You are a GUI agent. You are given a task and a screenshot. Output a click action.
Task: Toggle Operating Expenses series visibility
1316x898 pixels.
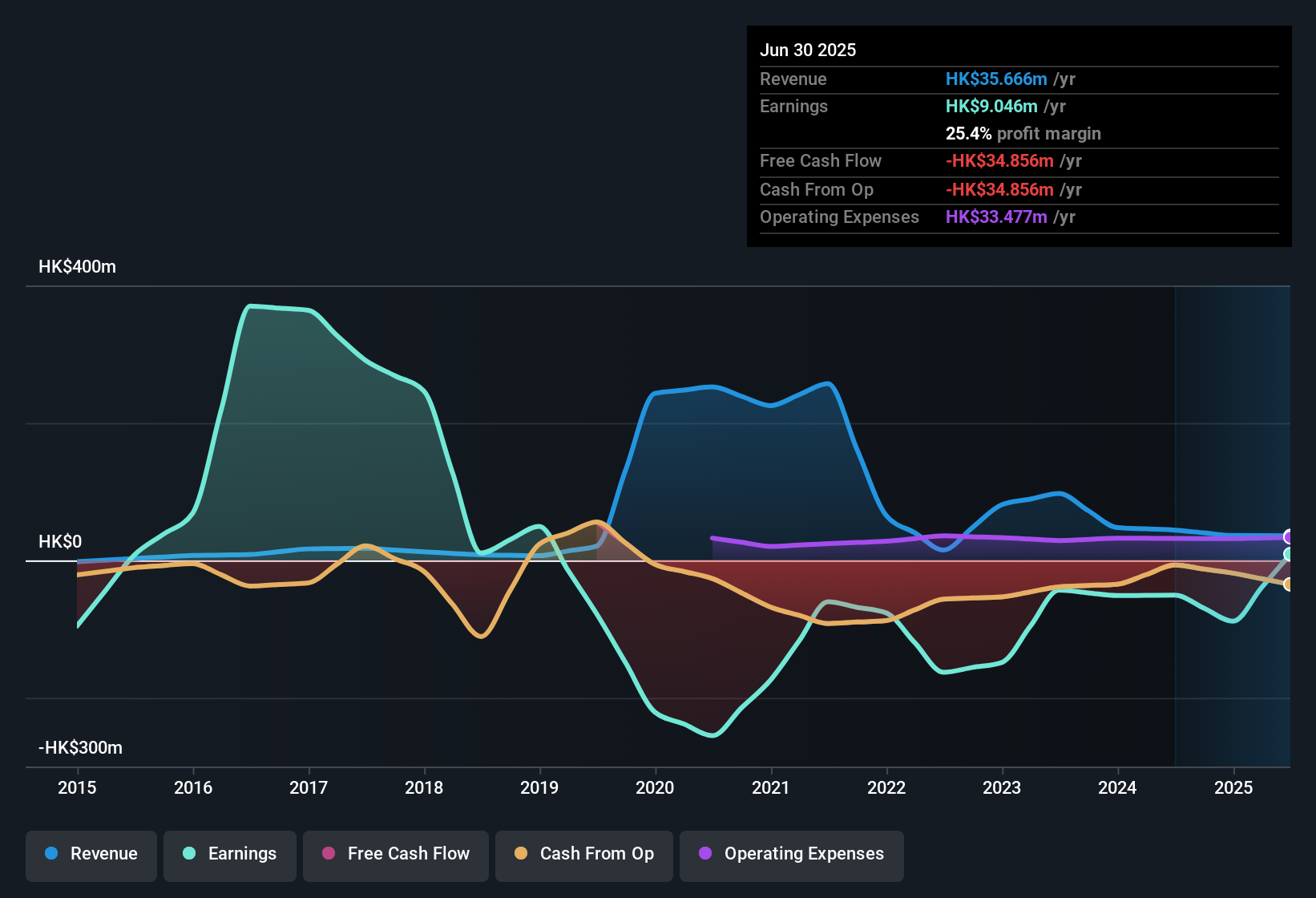tap(791, 854)
